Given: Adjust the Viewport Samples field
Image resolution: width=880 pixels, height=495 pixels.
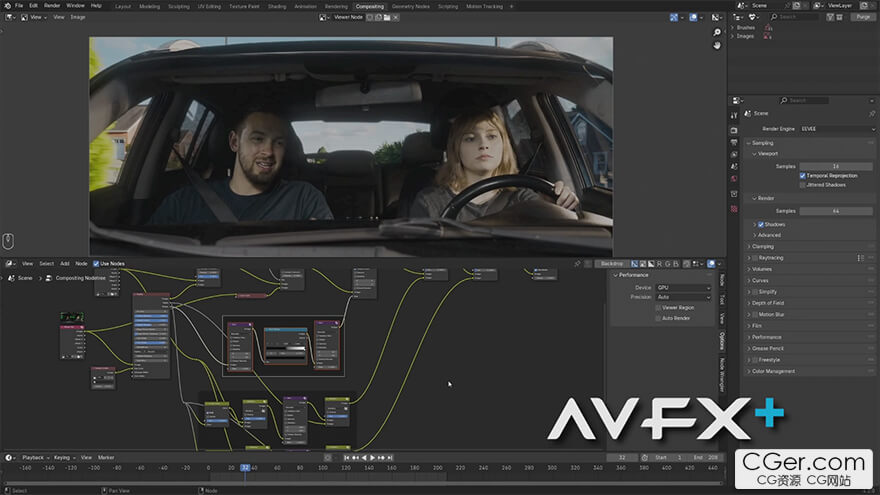Looking at the screenshot, I should (836, 166).
